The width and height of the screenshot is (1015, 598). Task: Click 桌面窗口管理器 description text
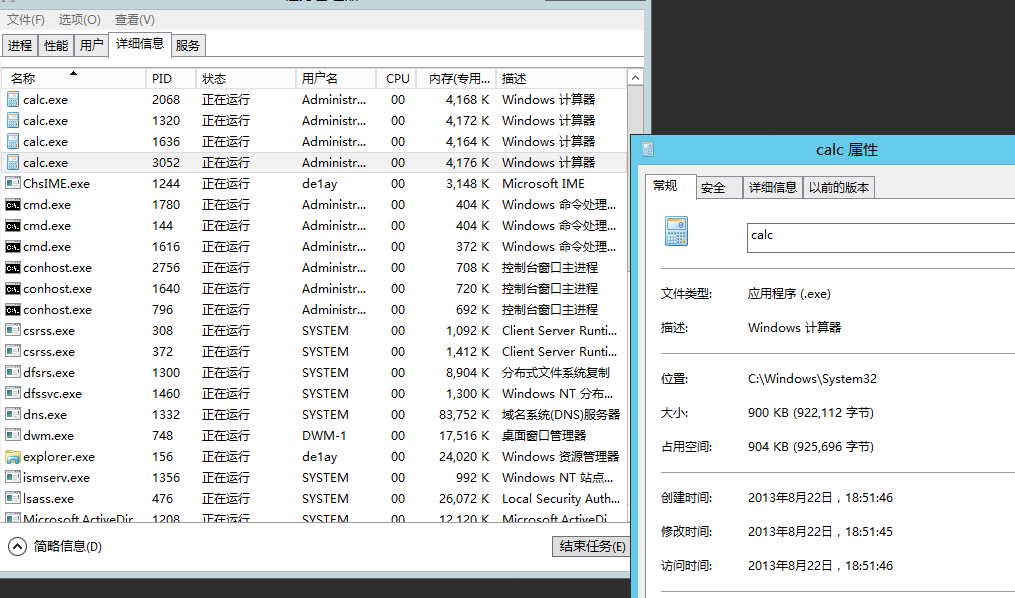pos(544,436)
